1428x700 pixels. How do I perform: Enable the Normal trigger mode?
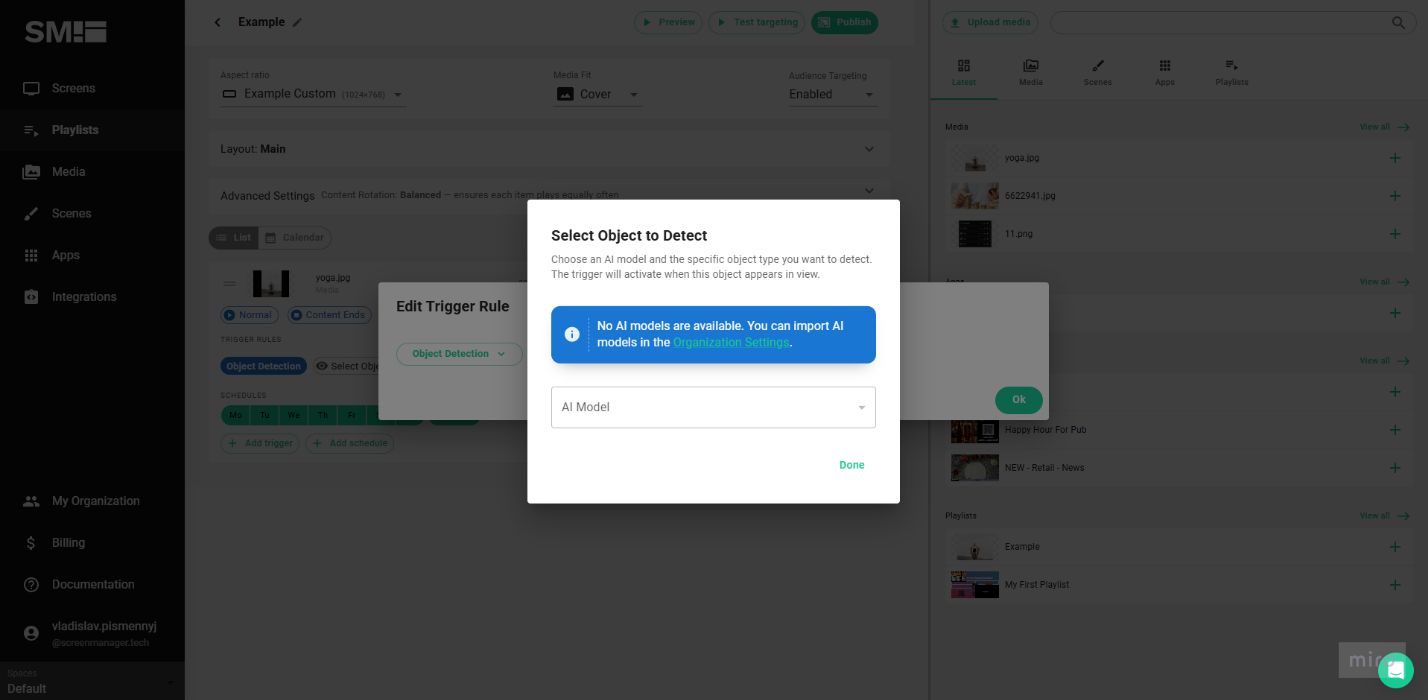tap(248, 315)
